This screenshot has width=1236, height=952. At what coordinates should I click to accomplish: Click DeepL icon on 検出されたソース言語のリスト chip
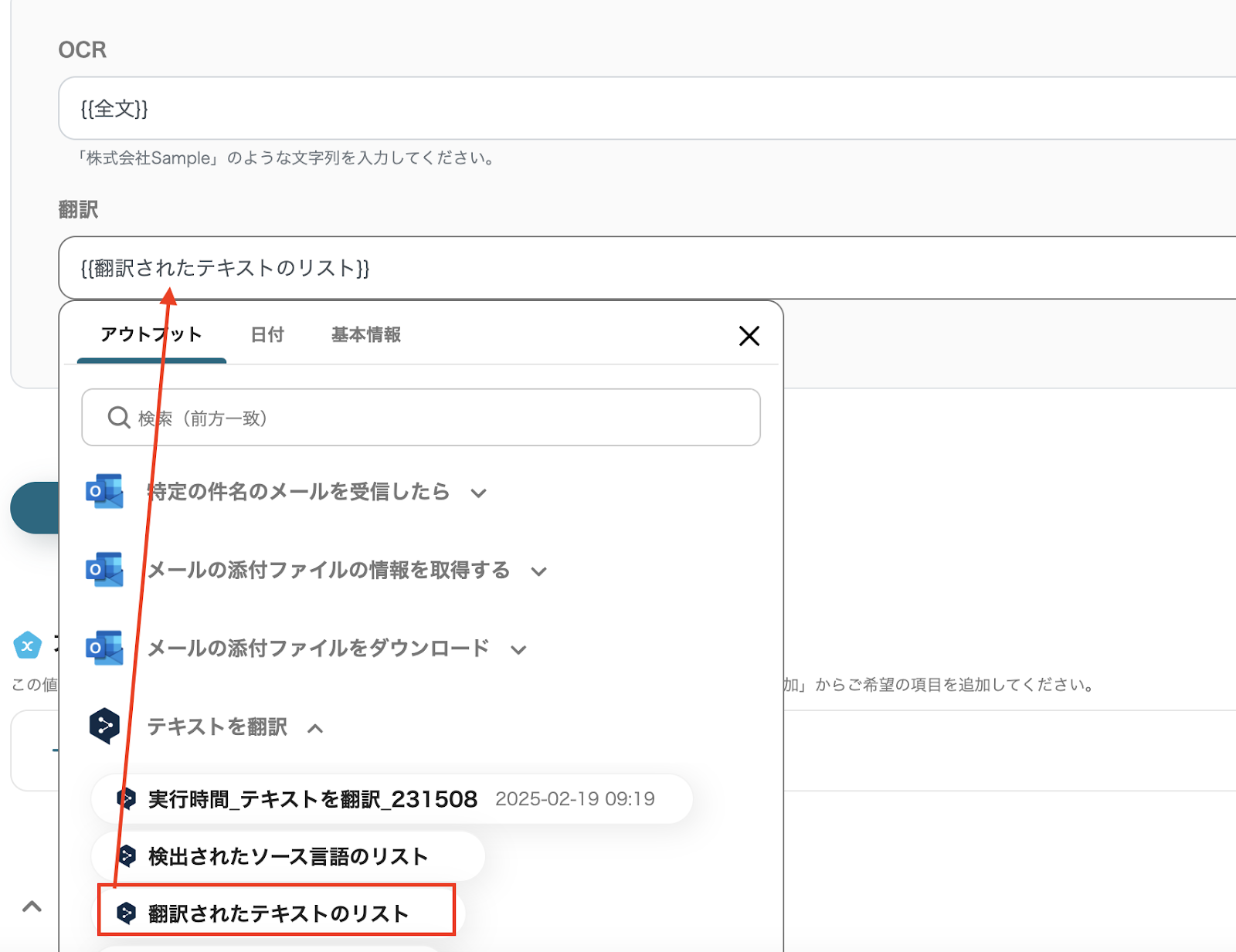126,856
